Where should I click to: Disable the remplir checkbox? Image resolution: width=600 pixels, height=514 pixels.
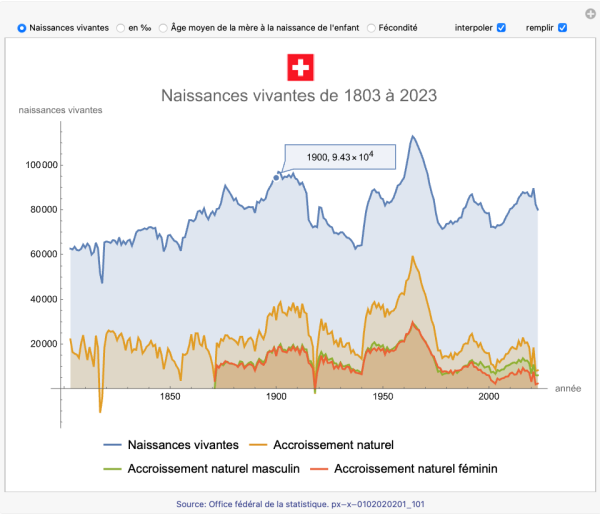pos(562,28)
